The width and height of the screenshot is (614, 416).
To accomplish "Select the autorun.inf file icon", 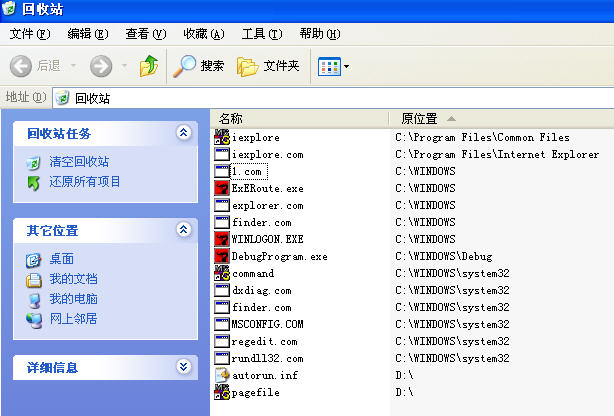I will [x=222, y=375].
